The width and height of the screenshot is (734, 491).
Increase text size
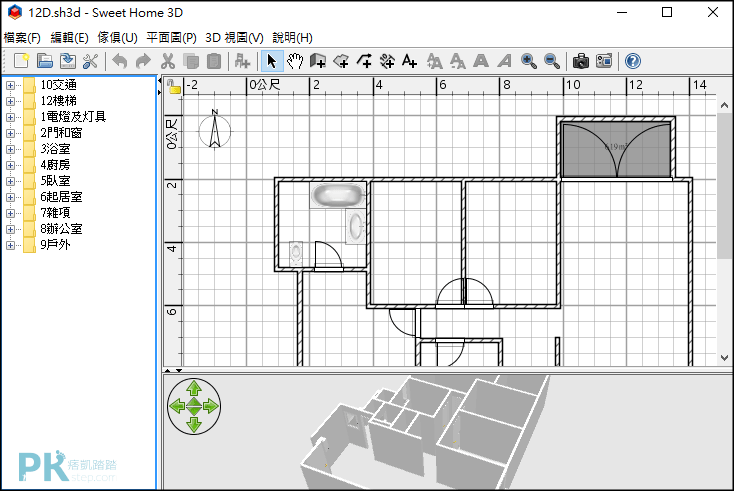(434, 61)
